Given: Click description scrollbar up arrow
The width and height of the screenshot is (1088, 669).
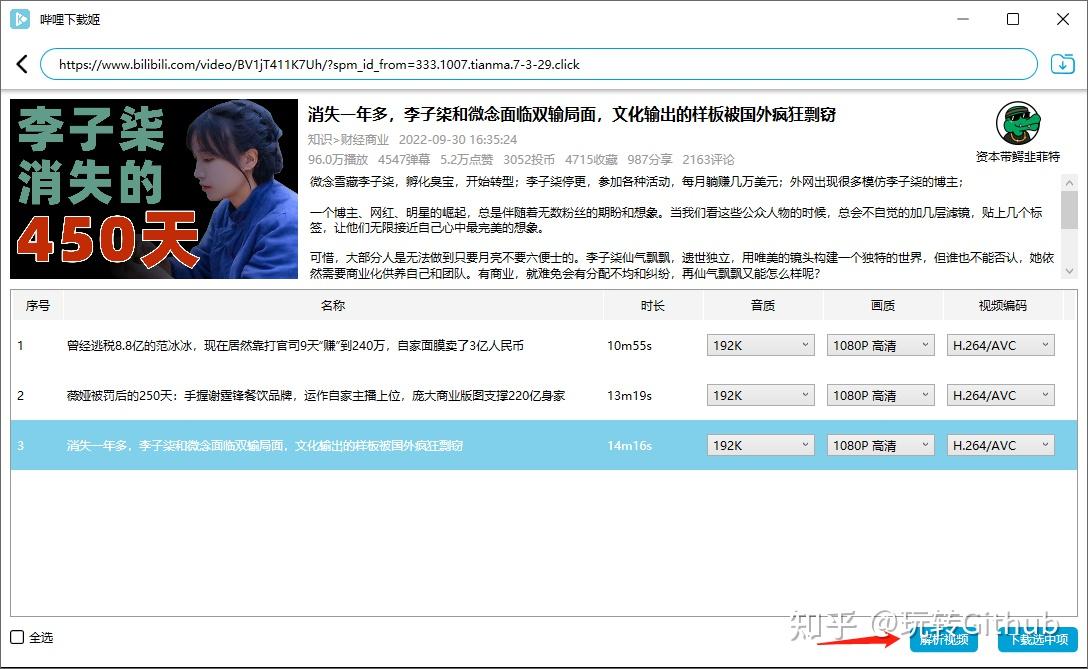Looking at the screenshot, I should pos(1069,183).
